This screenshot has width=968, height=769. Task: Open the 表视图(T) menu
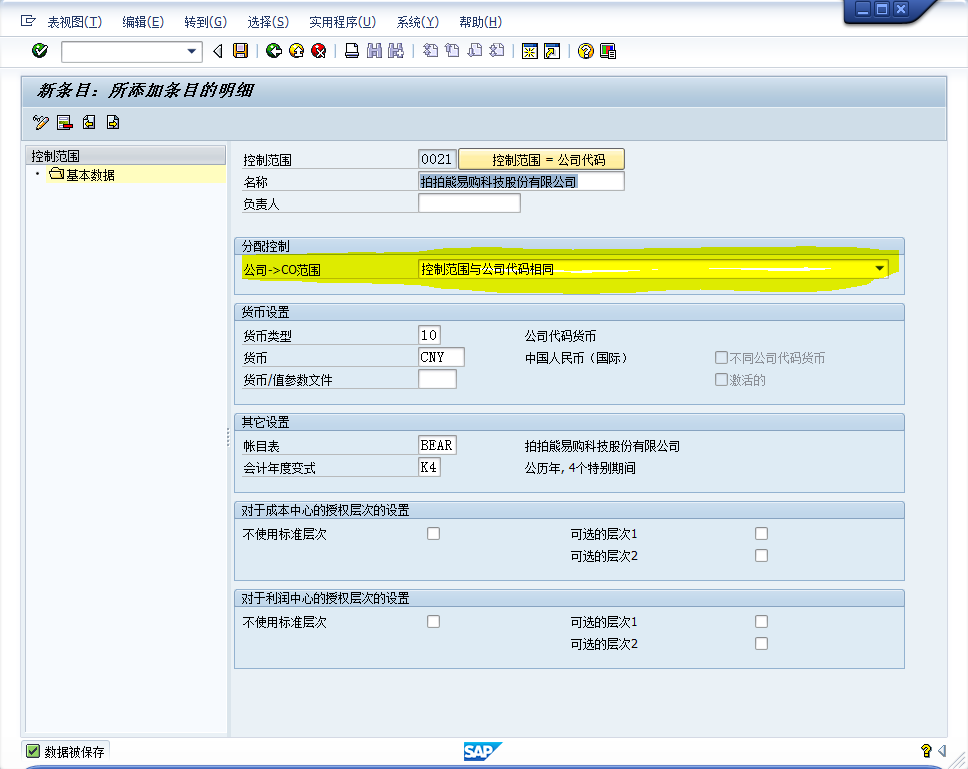[x=75, y=22]
